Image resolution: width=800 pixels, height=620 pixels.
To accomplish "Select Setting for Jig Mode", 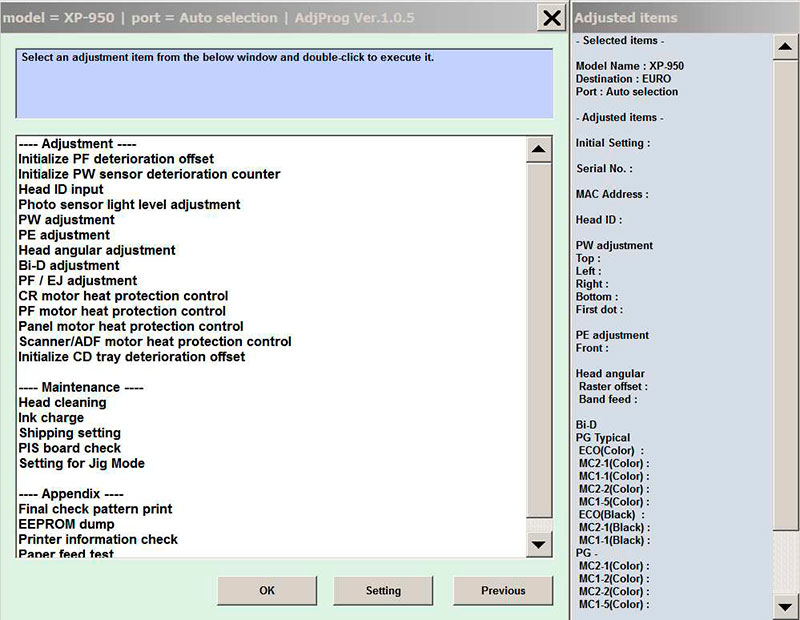I will [82, 464].
